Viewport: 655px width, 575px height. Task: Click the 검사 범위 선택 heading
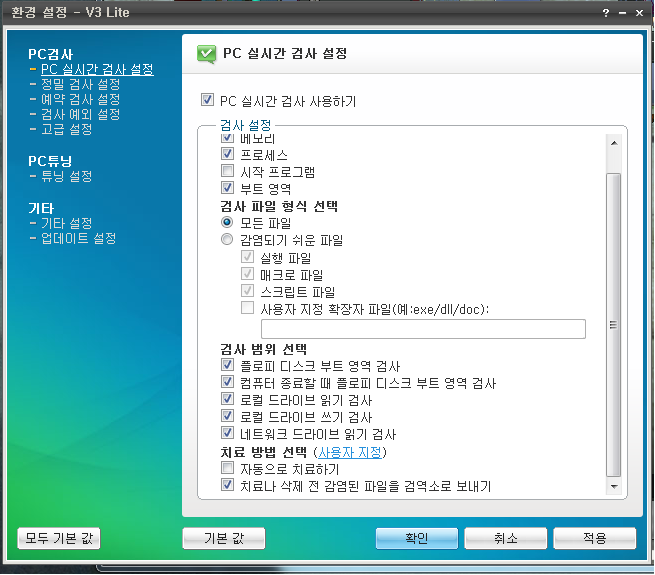[264, 349]
